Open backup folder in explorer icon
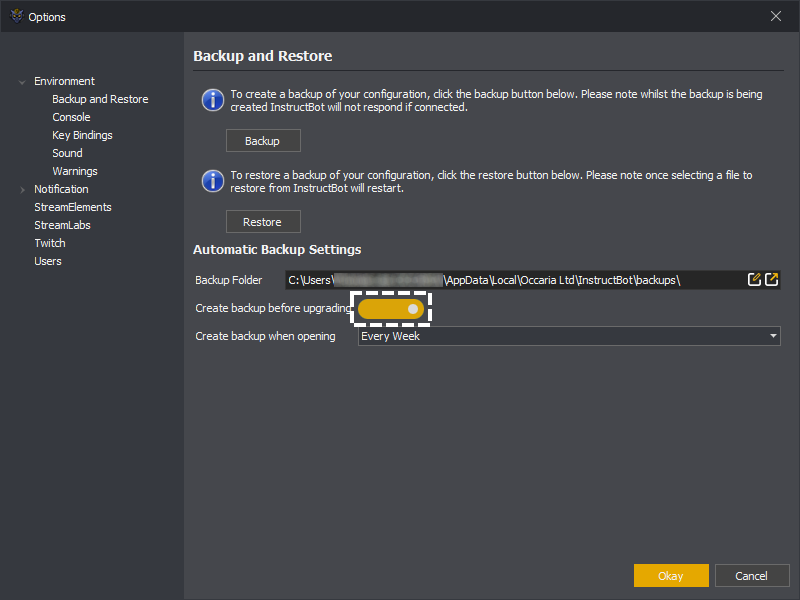Viewport: 800px width, 600px height. [x=771, y=280]
